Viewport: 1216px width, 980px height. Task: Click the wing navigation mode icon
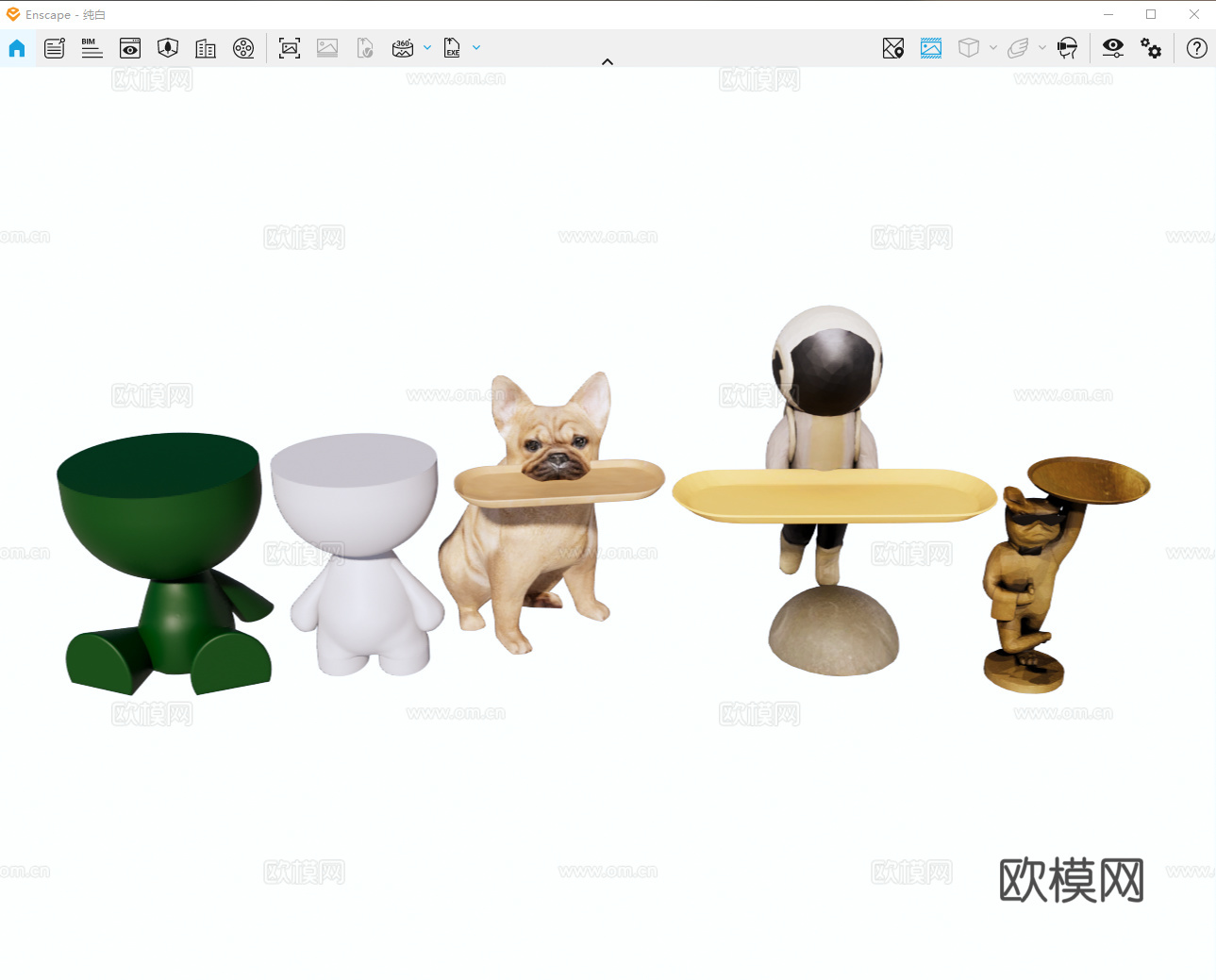pyautogui.click(x=1018, y=48)
